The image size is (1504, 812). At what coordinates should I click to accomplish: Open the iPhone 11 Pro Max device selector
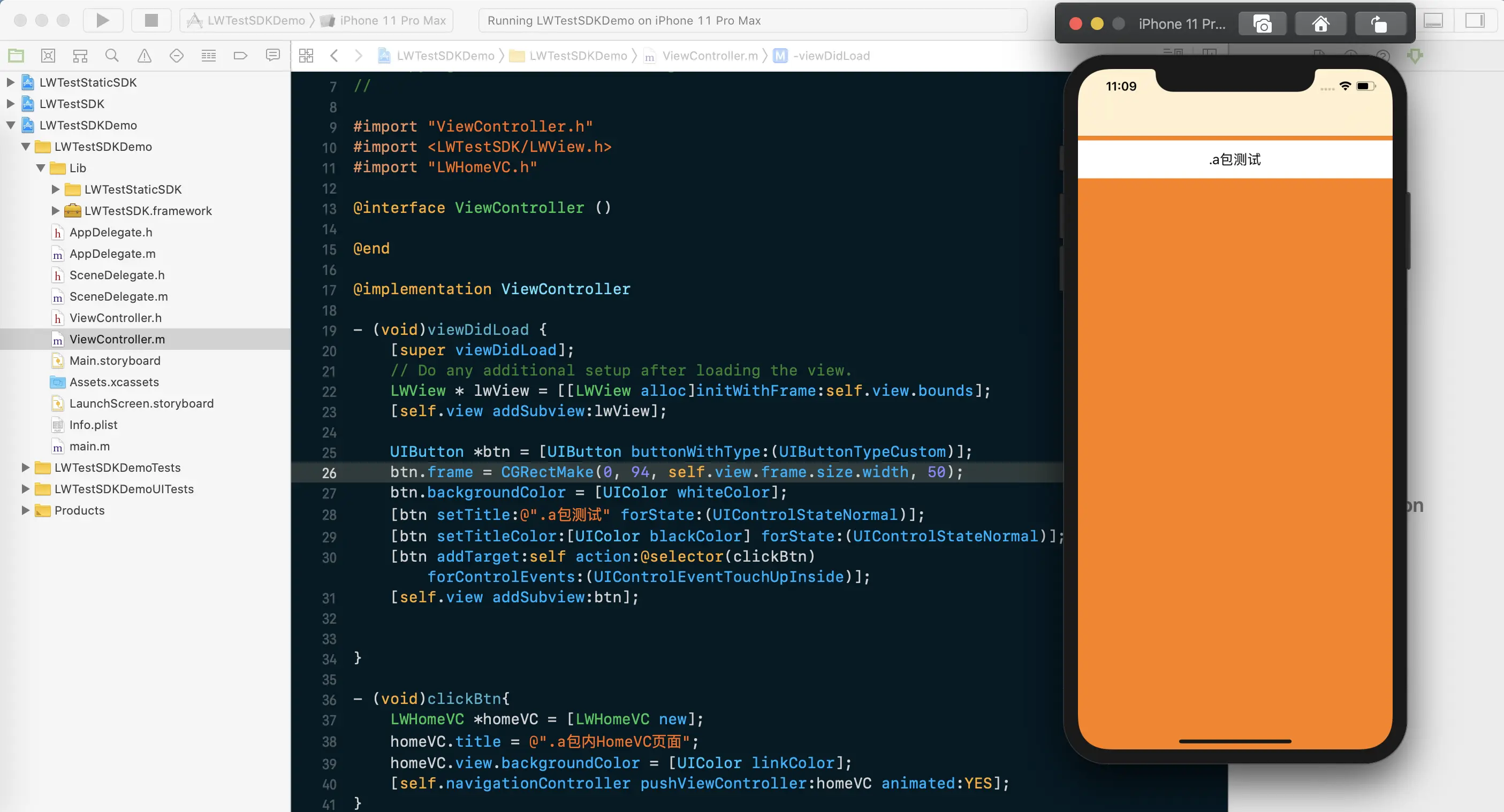point(392,20)
